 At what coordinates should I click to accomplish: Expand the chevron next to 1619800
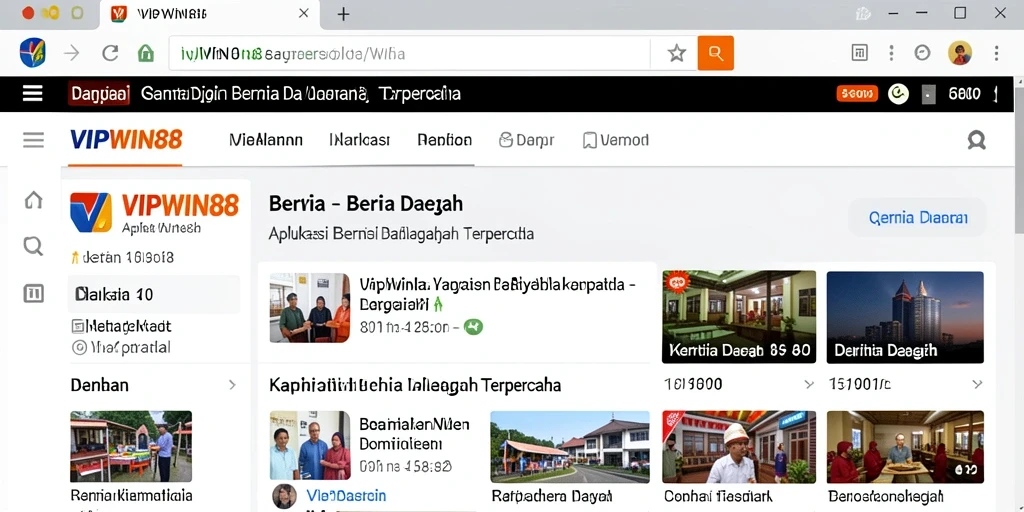point(808,384)
